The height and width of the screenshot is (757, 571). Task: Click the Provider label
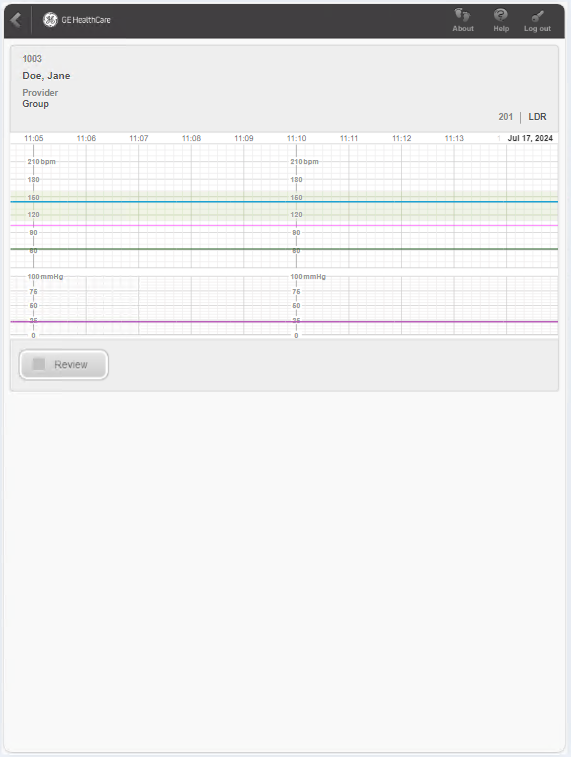[x=40, y=92]
